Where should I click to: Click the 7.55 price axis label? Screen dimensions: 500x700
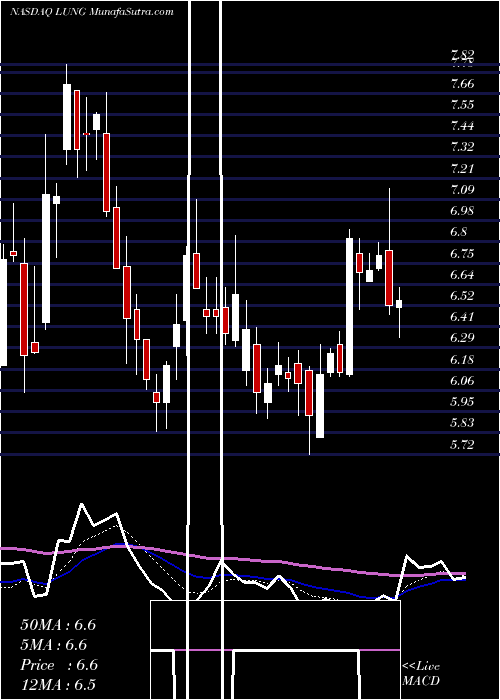tap(462, 105)
